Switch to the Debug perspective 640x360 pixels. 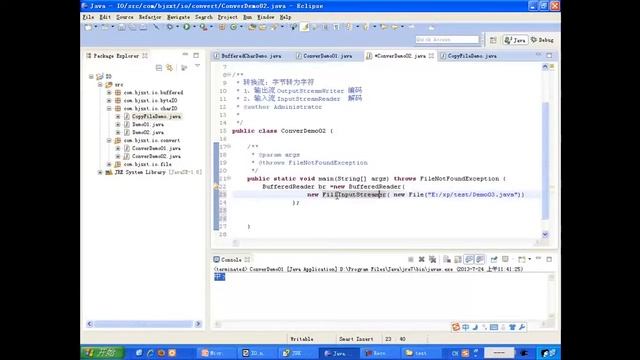(542, 40)
